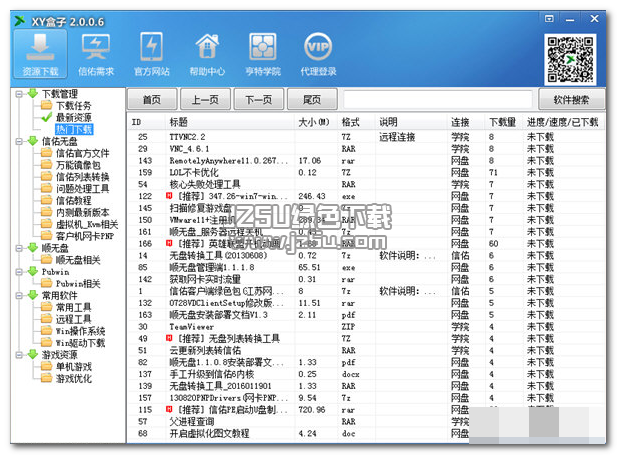
Task: Click the red 推荐 badge on 无盘列表转换工具
Action: 170,338
